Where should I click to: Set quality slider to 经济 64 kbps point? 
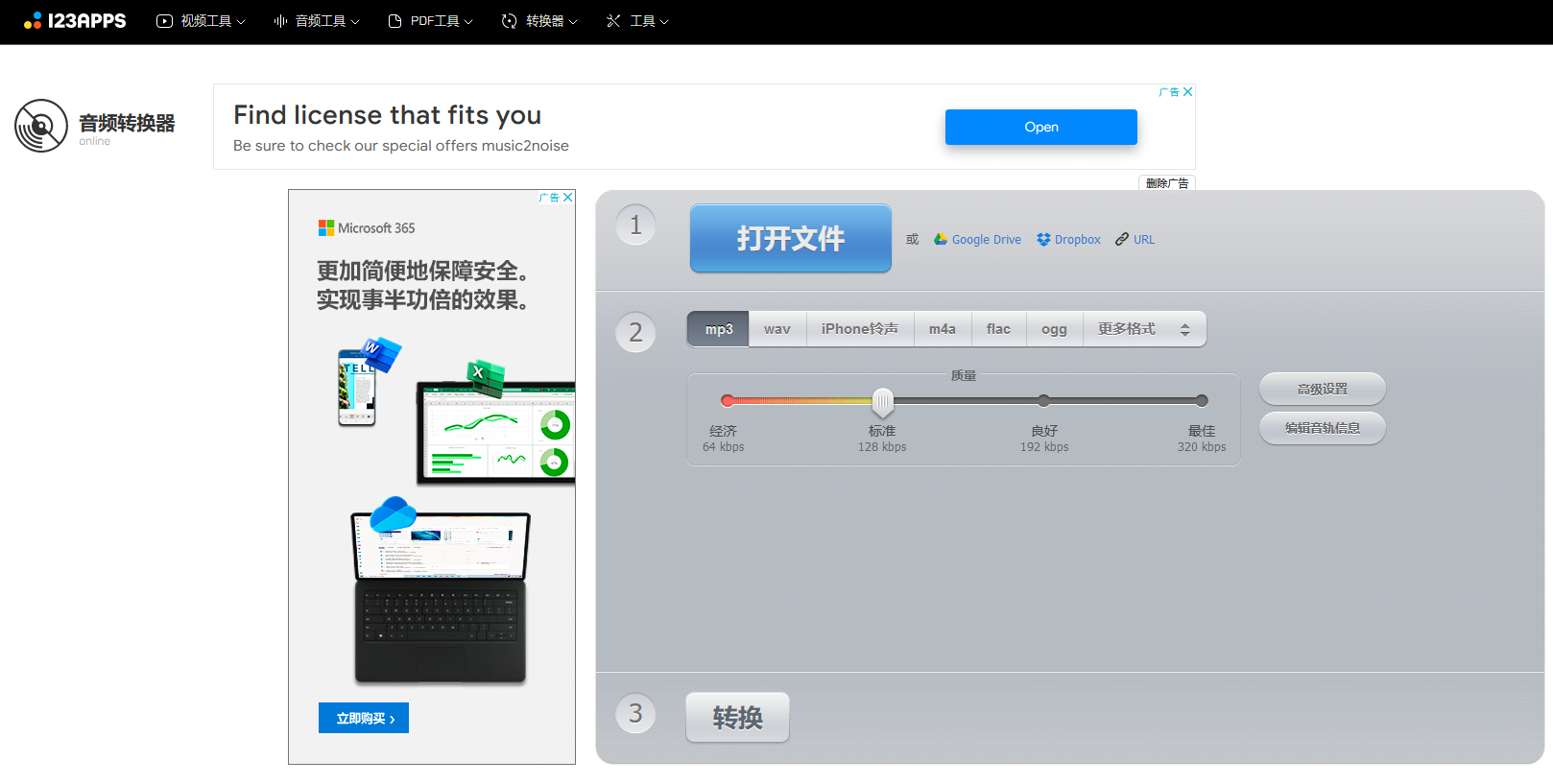(728, 400)
